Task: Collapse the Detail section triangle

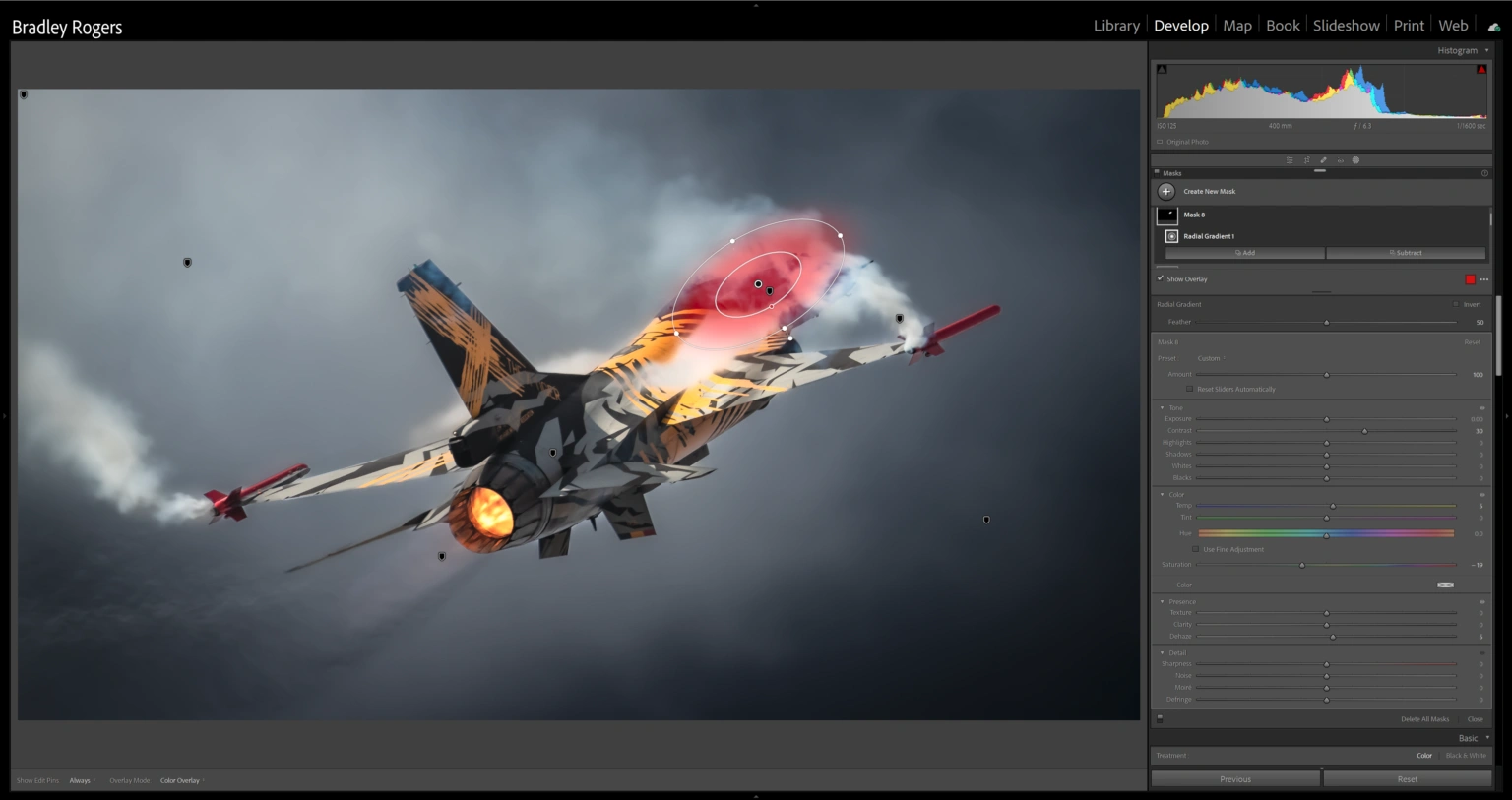Action: [x=1162, y=652]
